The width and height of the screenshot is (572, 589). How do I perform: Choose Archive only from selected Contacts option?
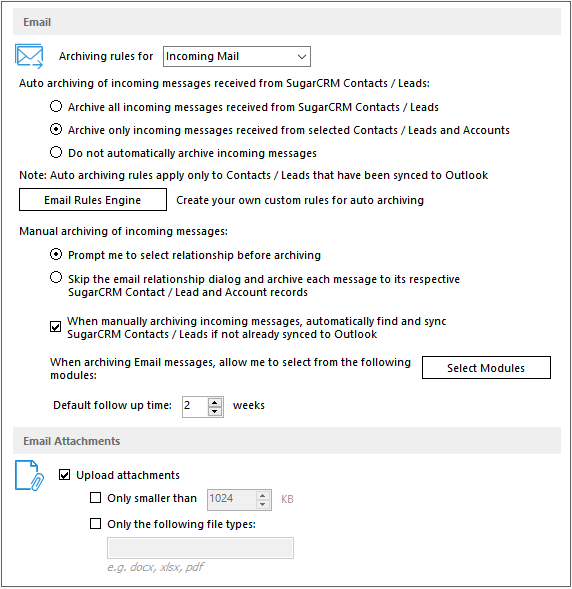point(56,130)
